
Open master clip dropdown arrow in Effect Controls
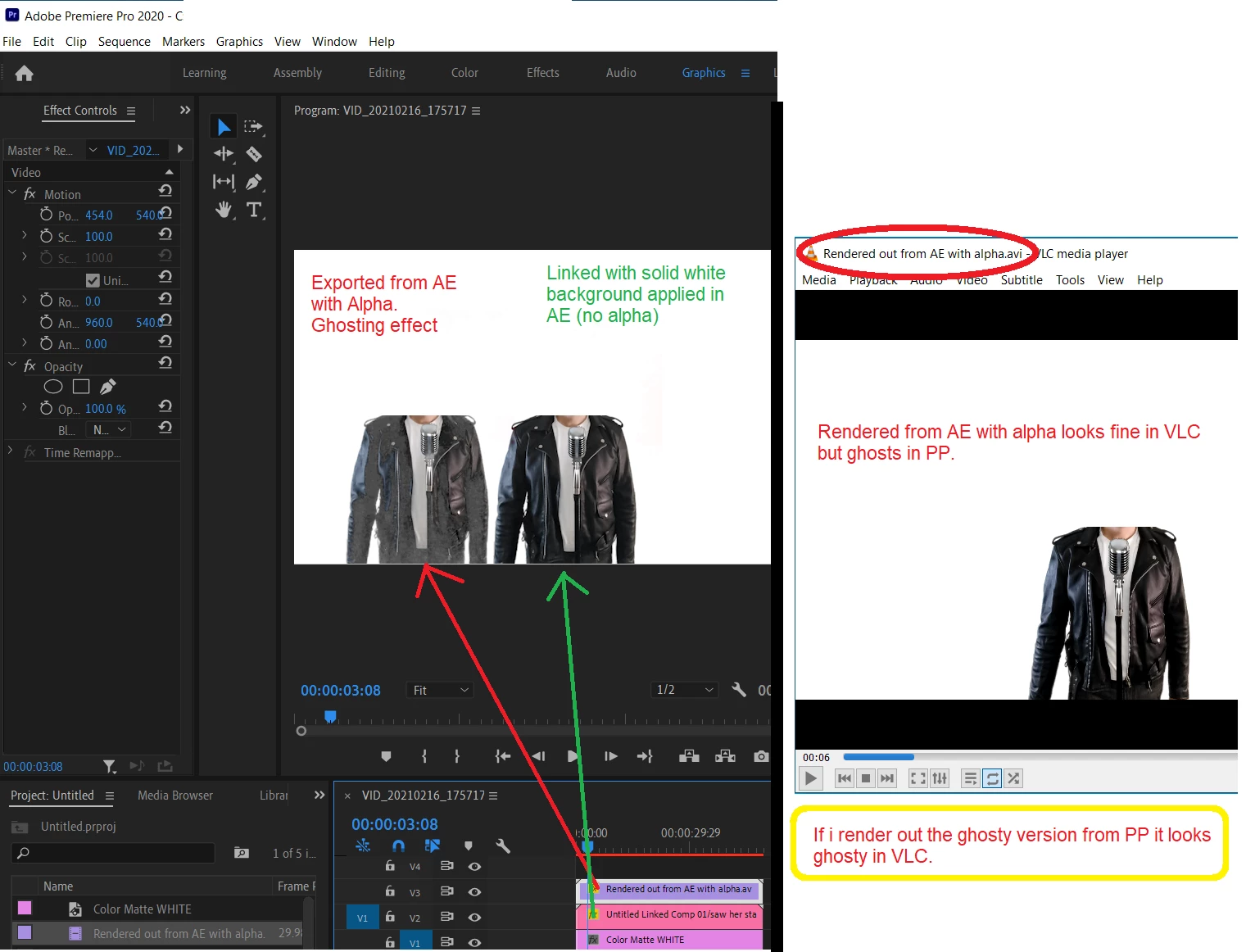click(x=93, y=150)
